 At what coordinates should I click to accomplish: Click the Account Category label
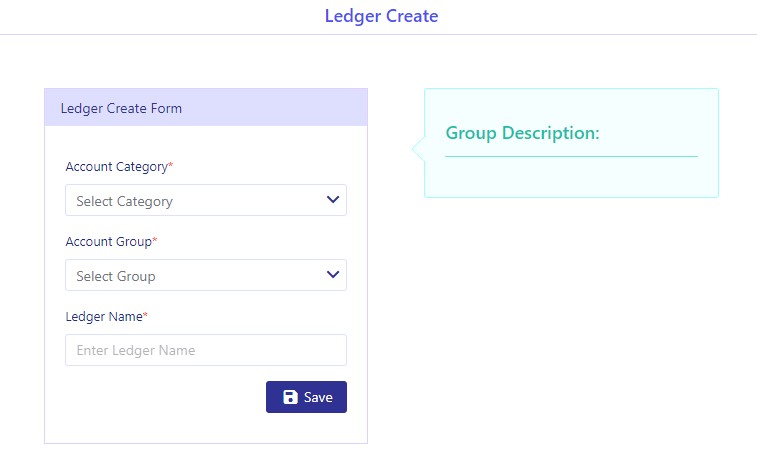click(x=116, y=167)
